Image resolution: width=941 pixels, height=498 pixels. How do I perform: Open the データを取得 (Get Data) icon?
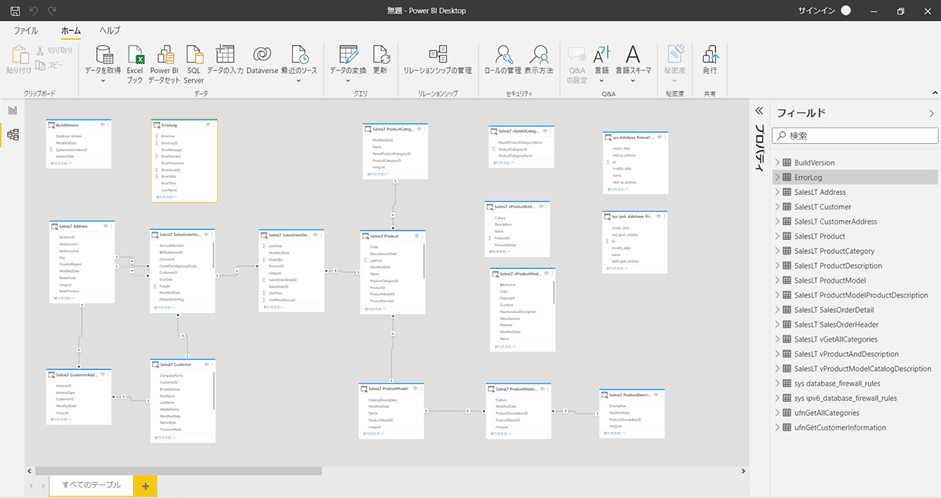pyautogui.click(x=103, y=55)
